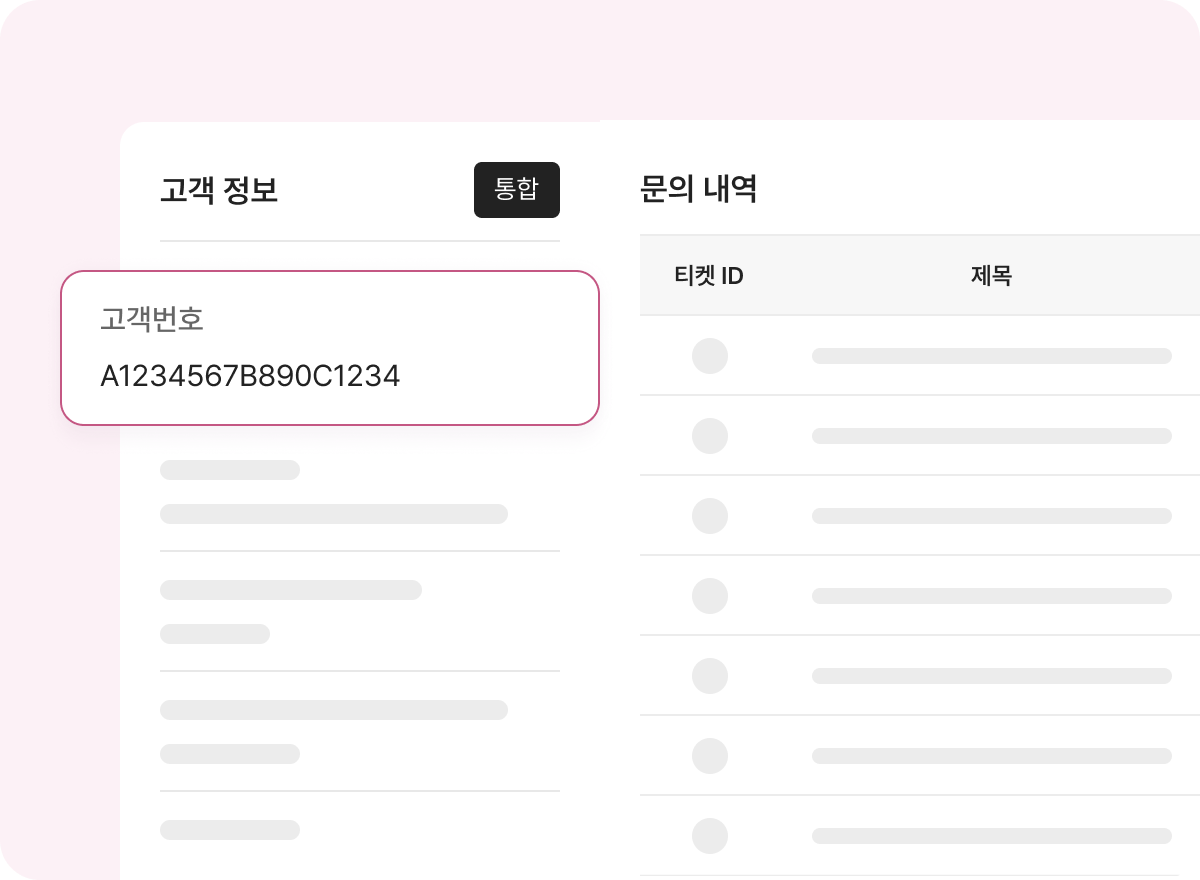Select the 제목 column header
Screen dimensions: 1200x880
(991, 276)
